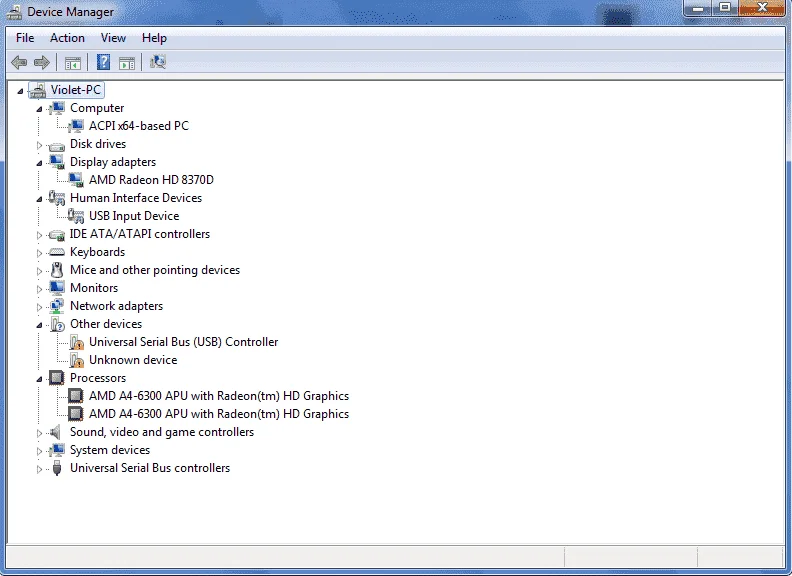Click the Disk drives category icon
792x576 pixels.
(x=57, y=146)
